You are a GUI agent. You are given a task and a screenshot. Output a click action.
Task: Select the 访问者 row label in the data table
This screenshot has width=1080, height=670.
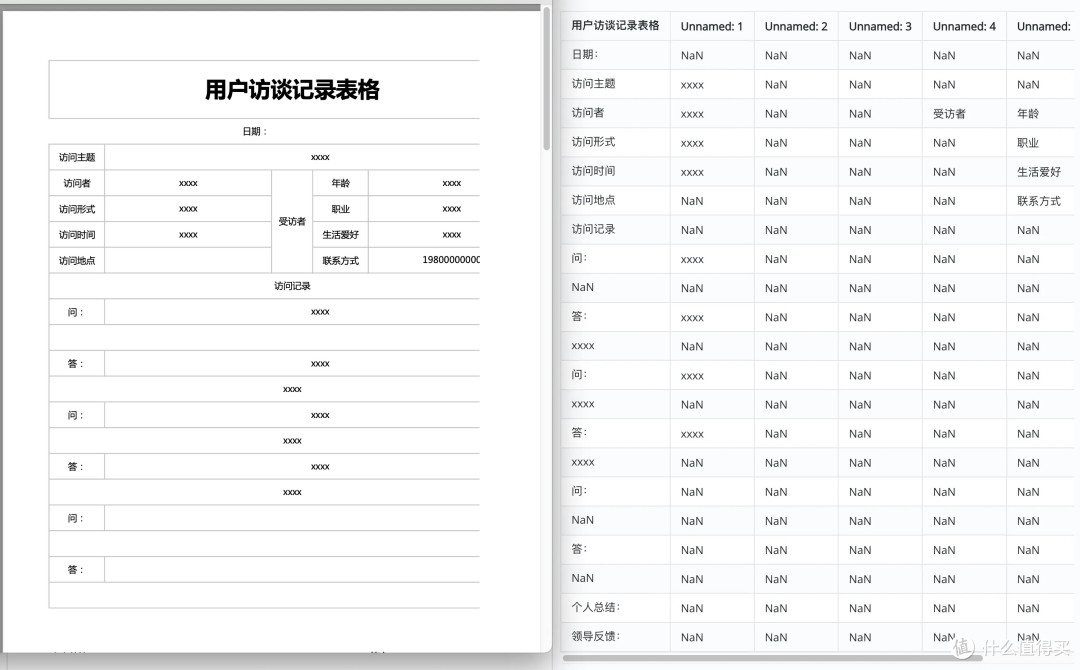(588, 113)
